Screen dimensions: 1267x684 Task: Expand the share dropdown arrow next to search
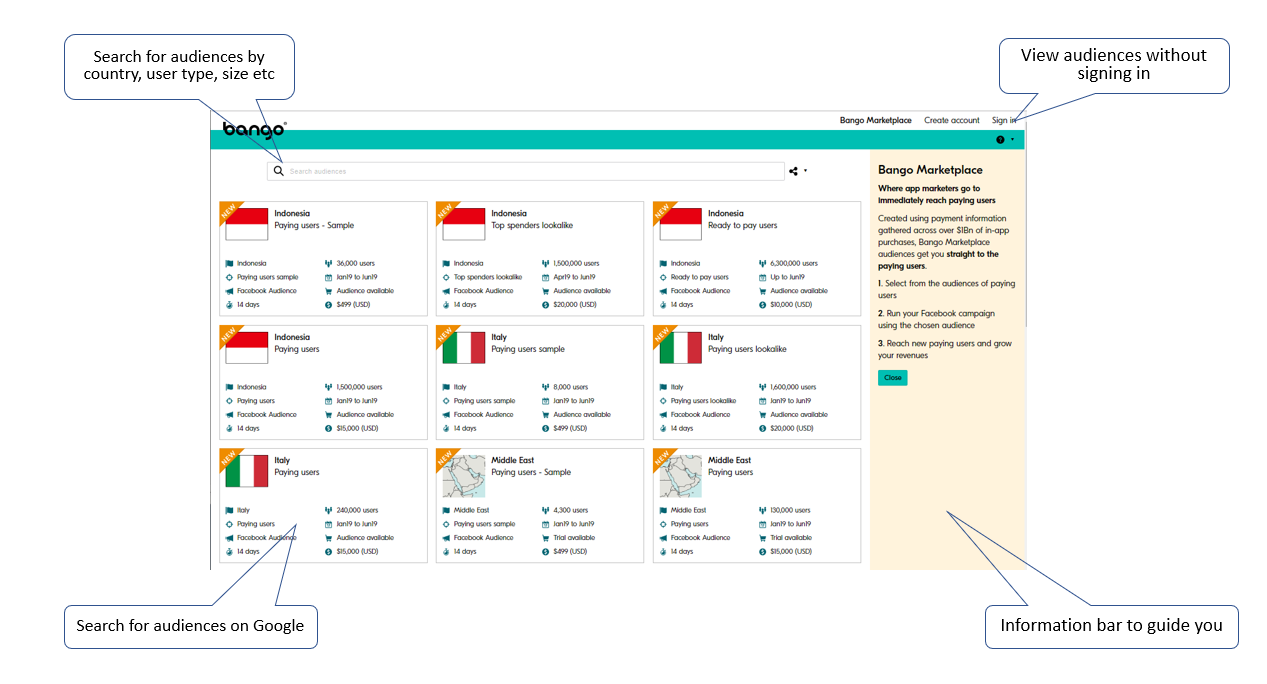806,171
